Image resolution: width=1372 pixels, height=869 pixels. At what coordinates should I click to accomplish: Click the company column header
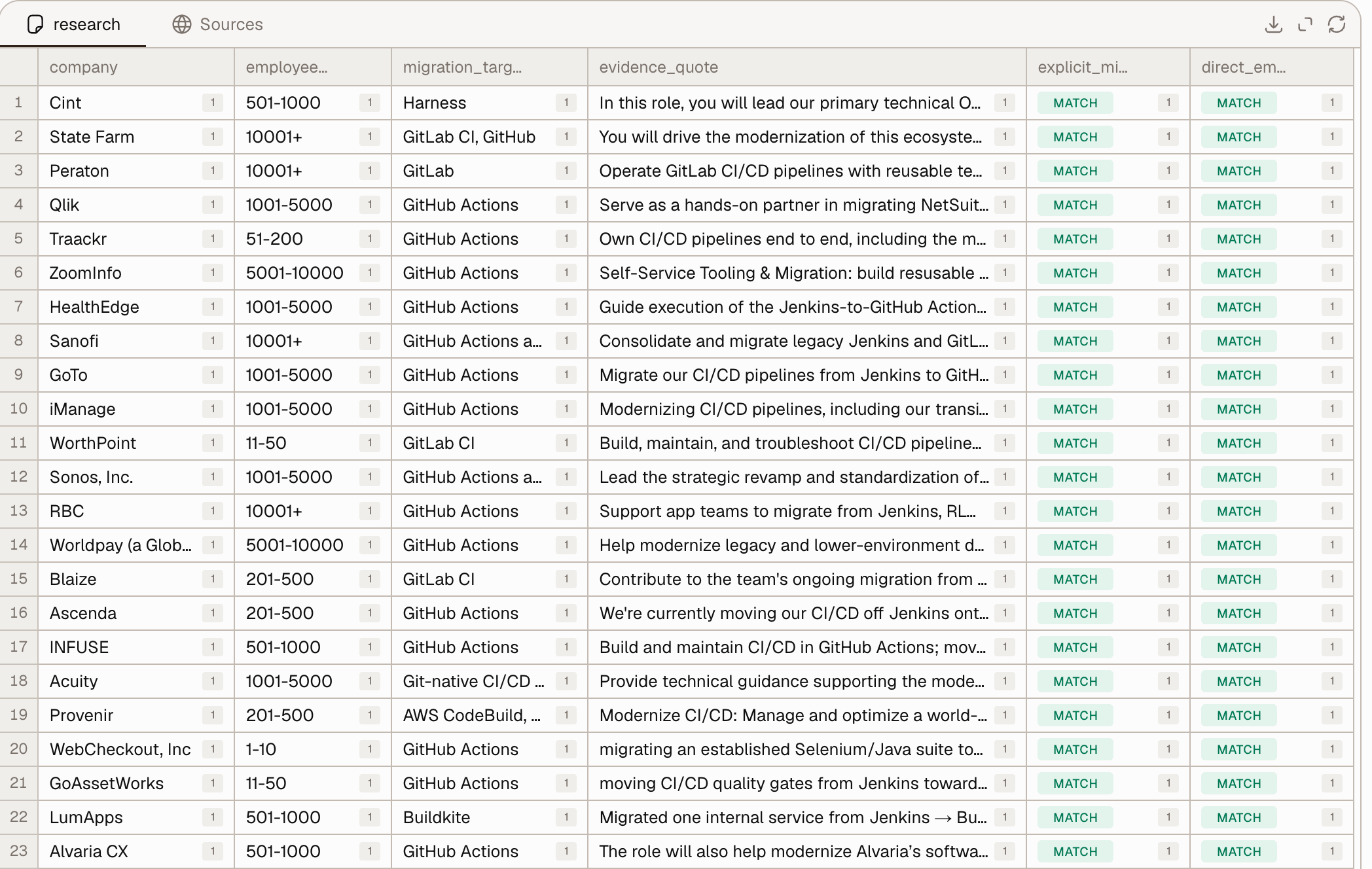[136, 67]
